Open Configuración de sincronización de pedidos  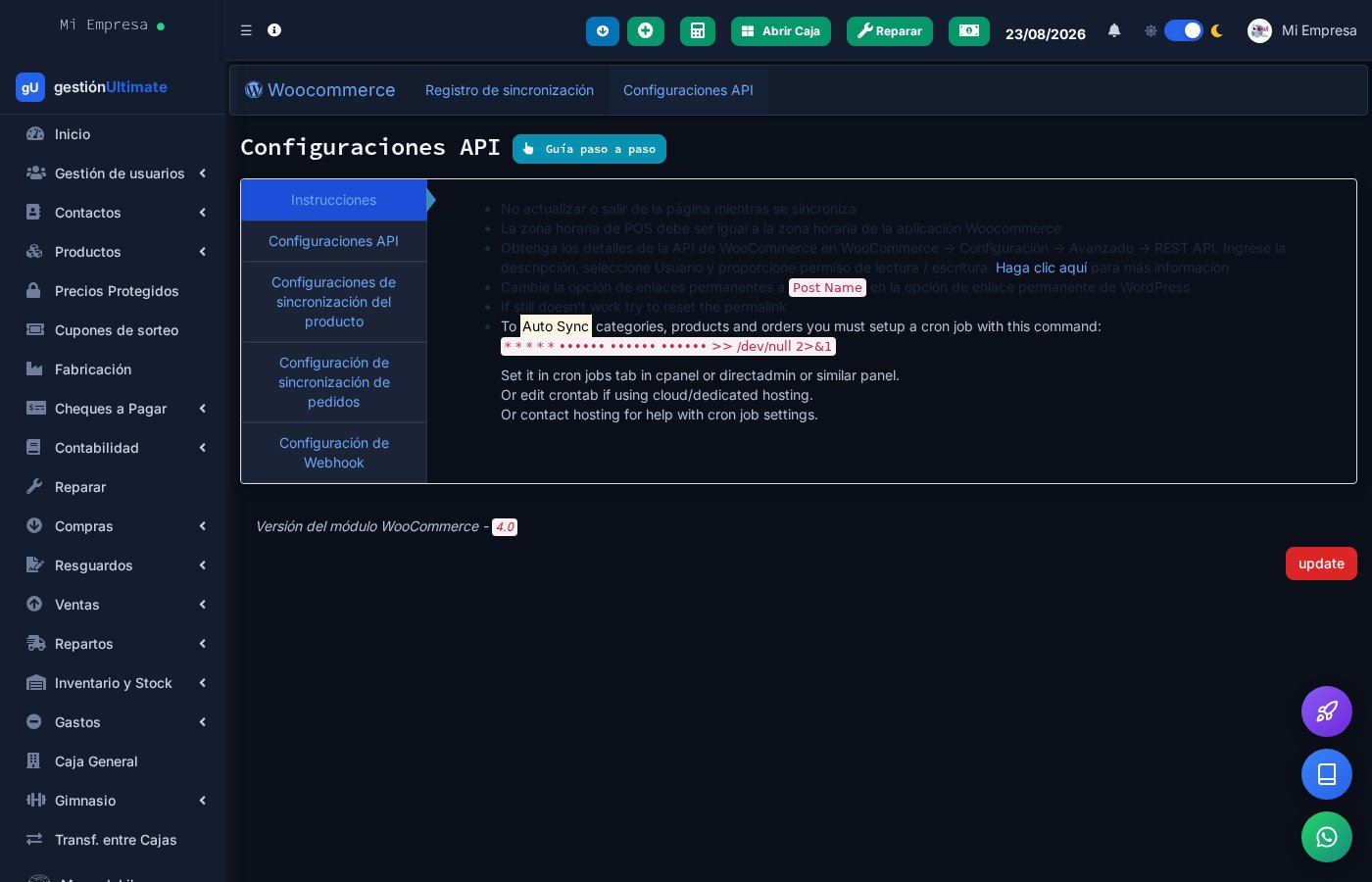[333, 382]
